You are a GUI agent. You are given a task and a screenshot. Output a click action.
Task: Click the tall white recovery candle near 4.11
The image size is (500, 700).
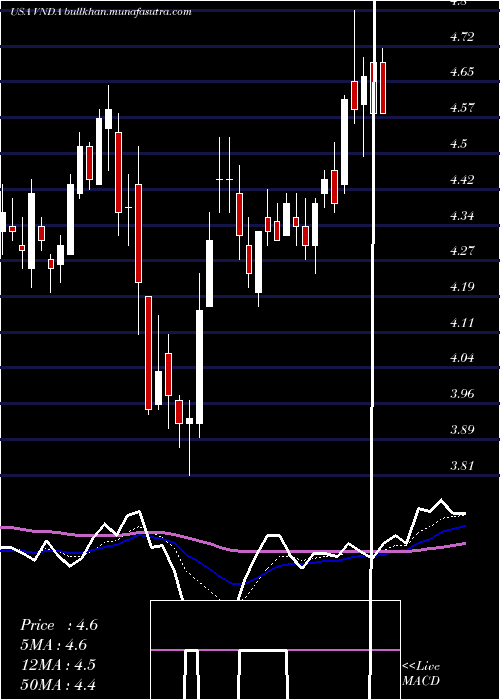coord(199,367)
